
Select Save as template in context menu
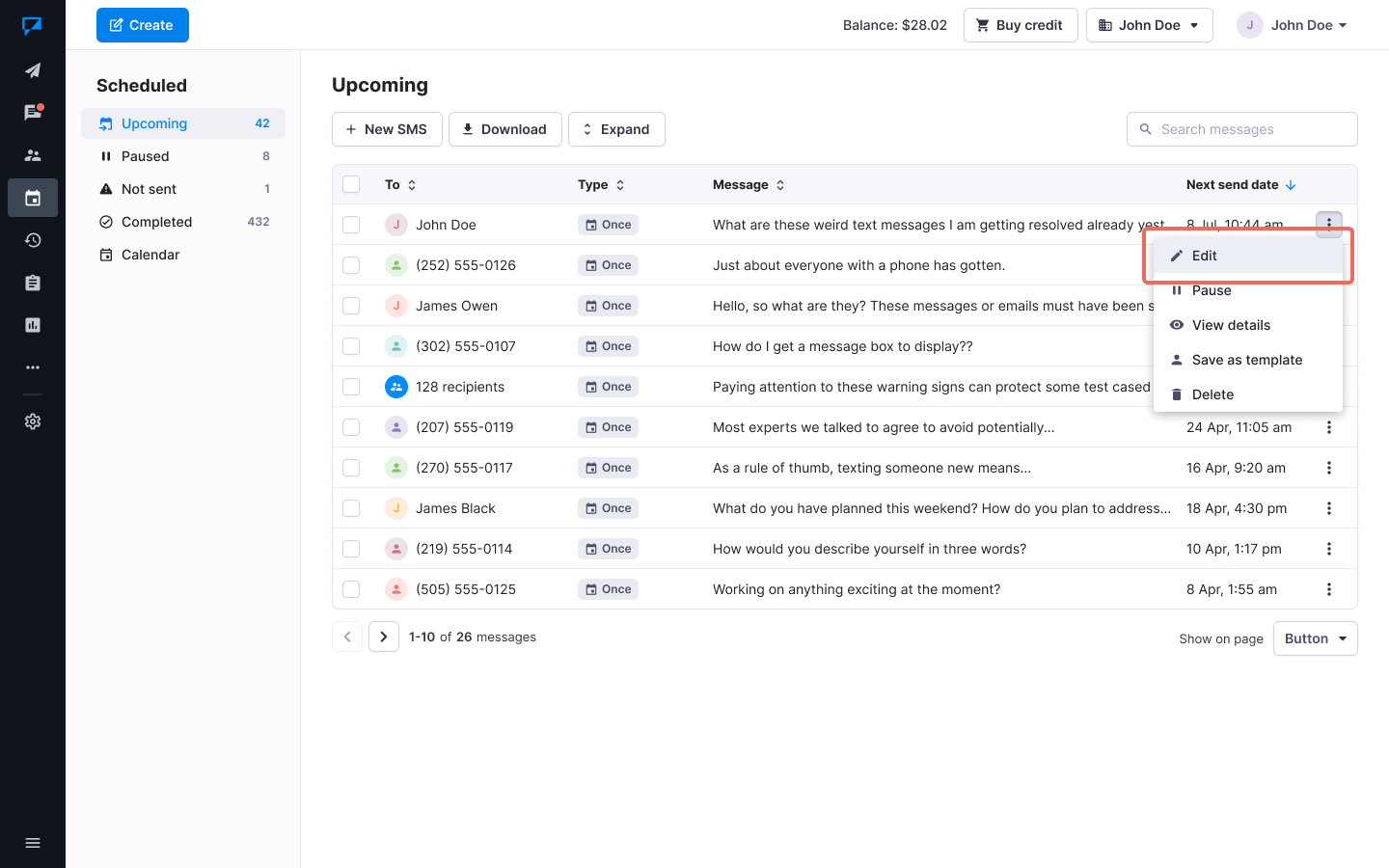(1246, 360)
